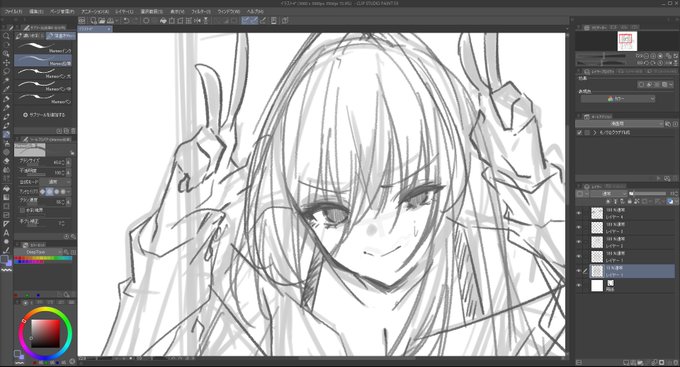Open the DeepTone color set dropdown
Viewport: 680px width, 367px height.
(x=39, y=252)
